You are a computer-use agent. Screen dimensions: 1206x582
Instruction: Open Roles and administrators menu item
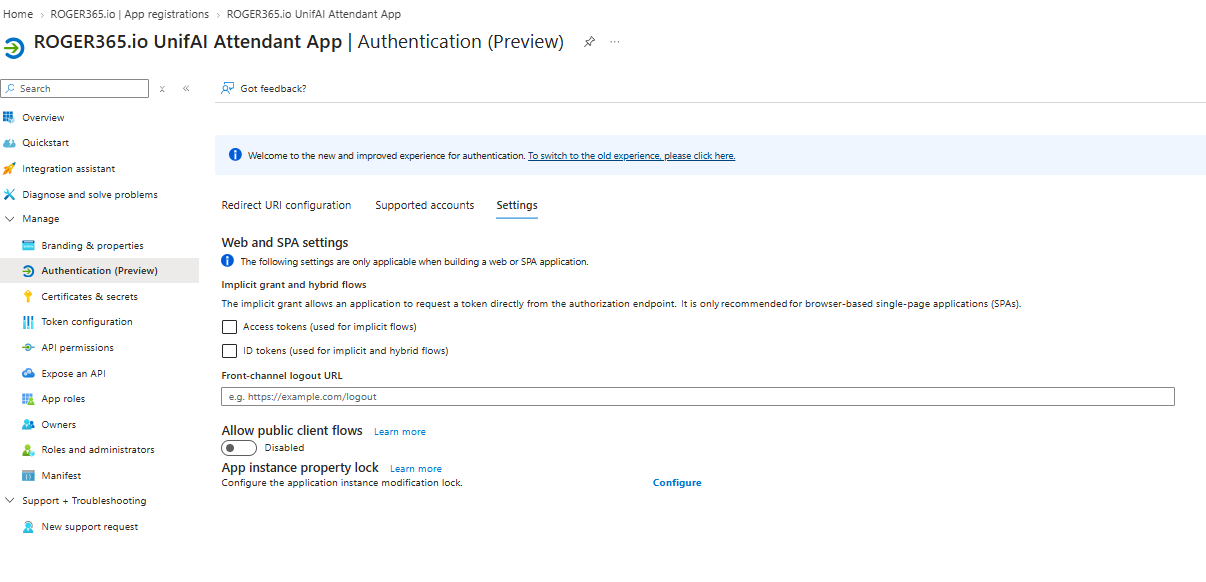(99, 450)
